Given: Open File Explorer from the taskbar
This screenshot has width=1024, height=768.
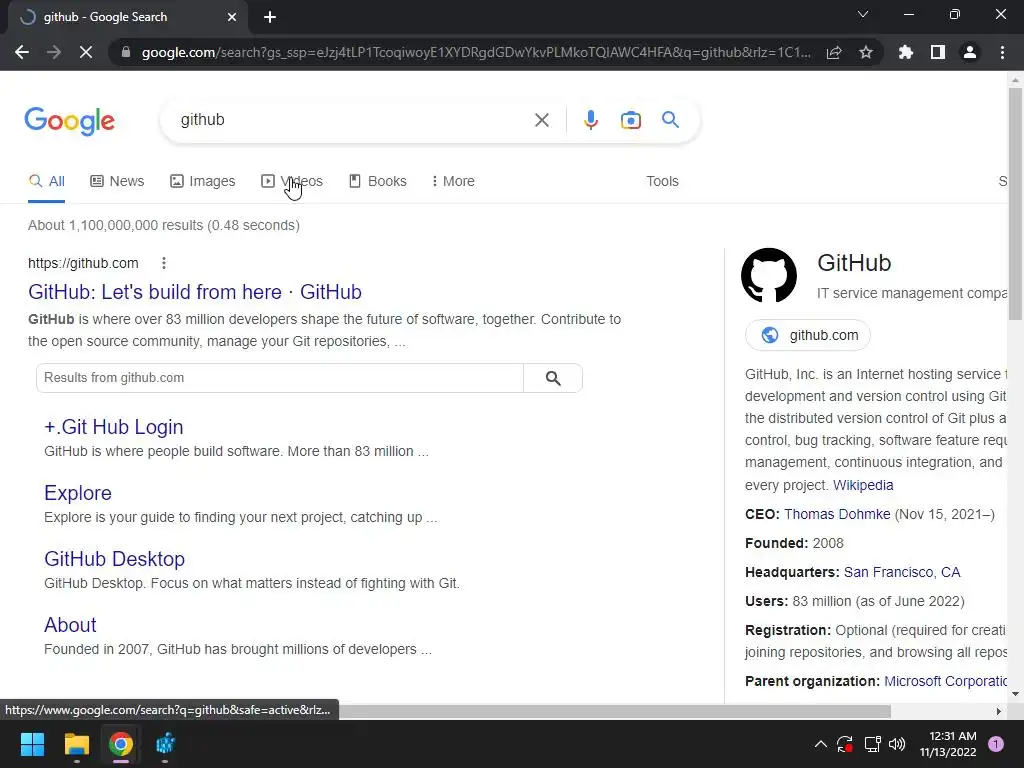Looking at the screenshot, I should click(76, 744).
